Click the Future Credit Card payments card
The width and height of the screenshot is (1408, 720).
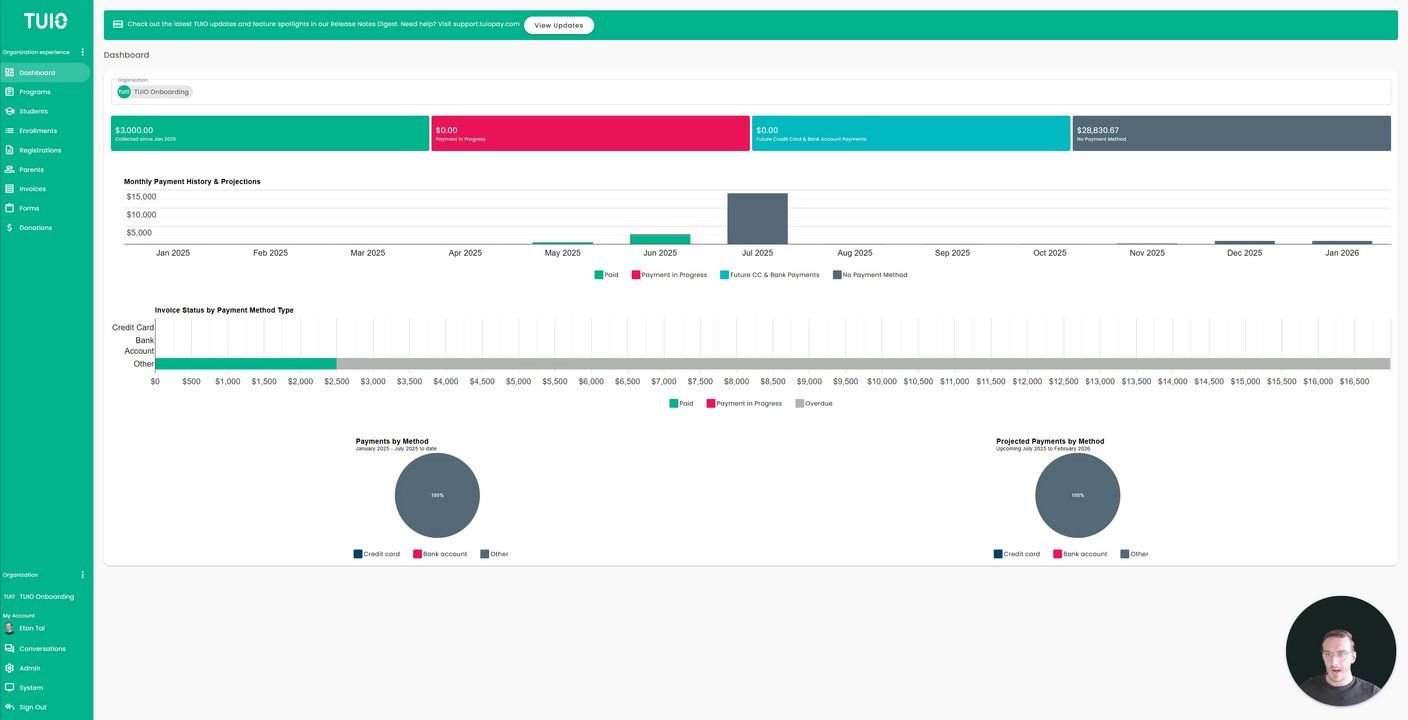pos(911,133)
